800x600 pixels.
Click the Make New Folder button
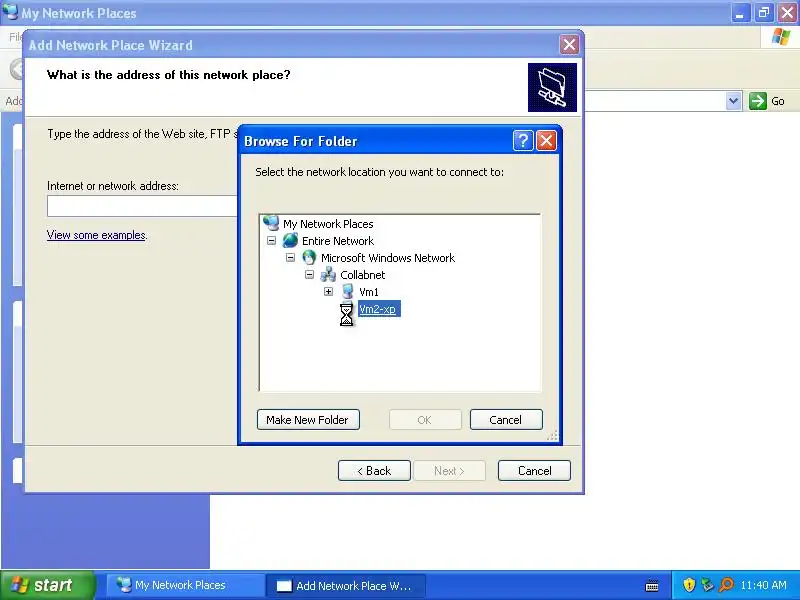pos(308,419)
